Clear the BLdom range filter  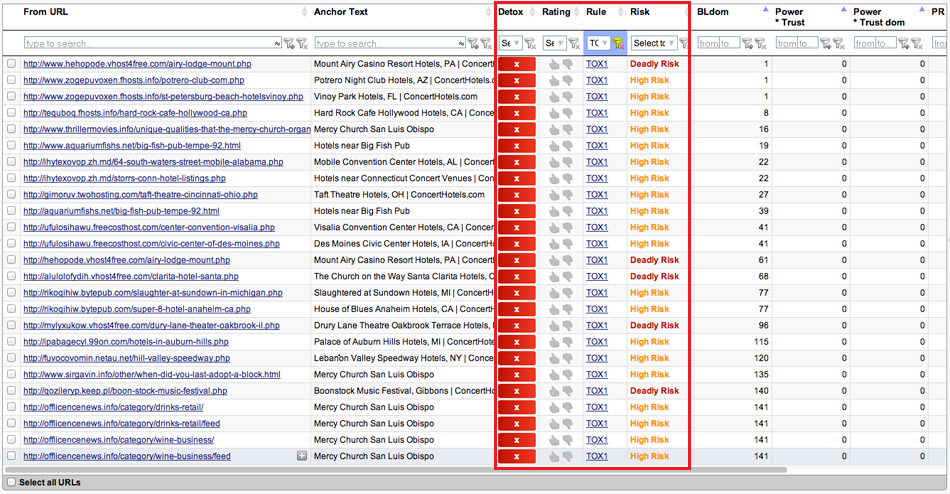(x=760, y=43)
